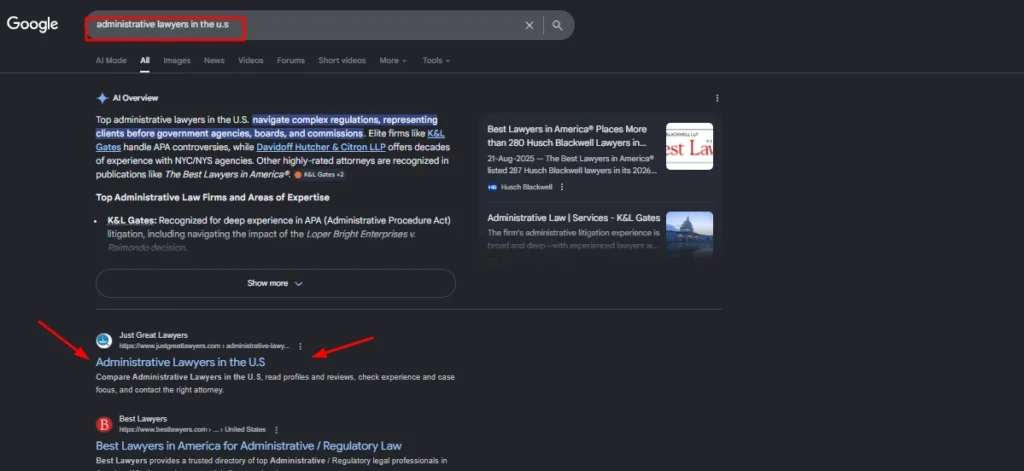Click the Capitol building thumbnail

tap(690, 235)
